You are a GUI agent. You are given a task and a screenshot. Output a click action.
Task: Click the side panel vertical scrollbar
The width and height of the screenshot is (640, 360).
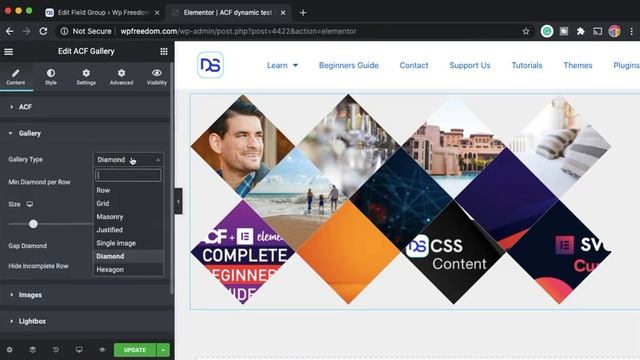[172, 178]
